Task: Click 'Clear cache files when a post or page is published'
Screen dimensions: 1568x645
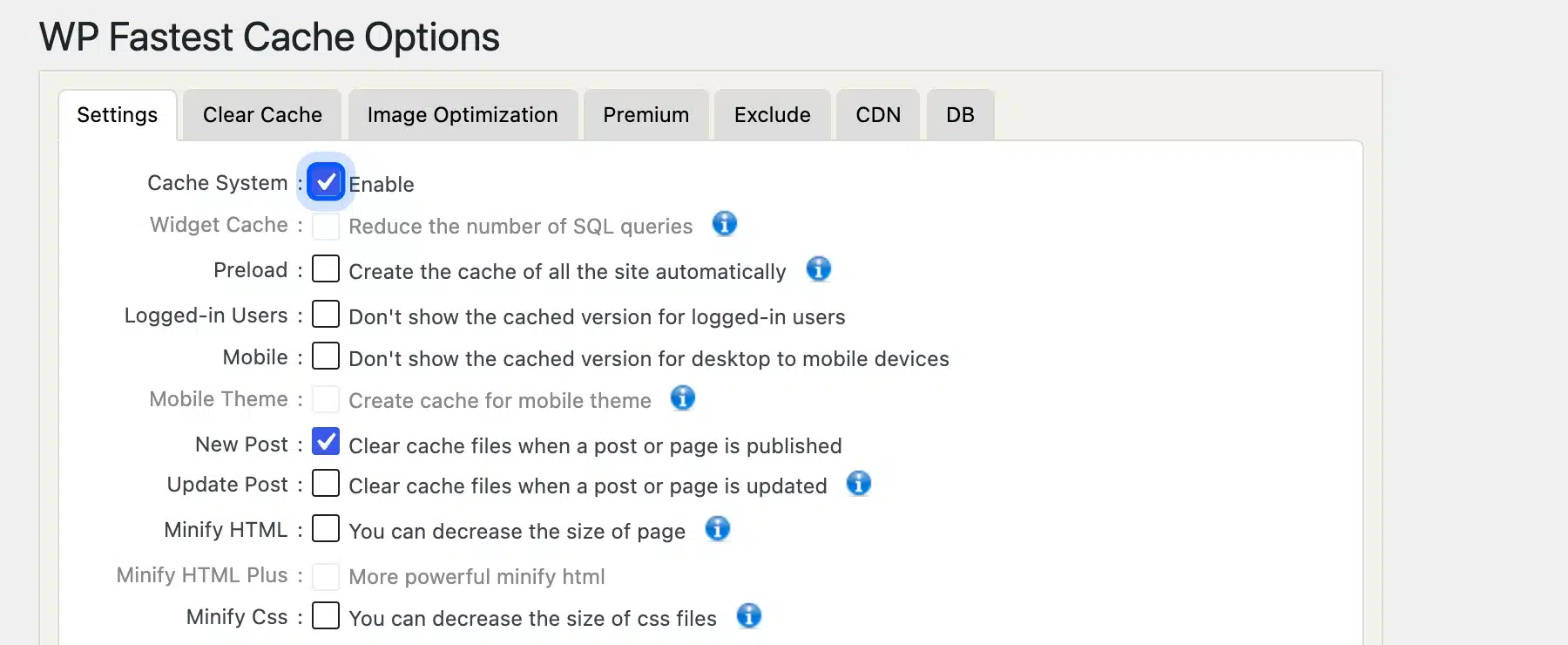Action: coord(595,446)
